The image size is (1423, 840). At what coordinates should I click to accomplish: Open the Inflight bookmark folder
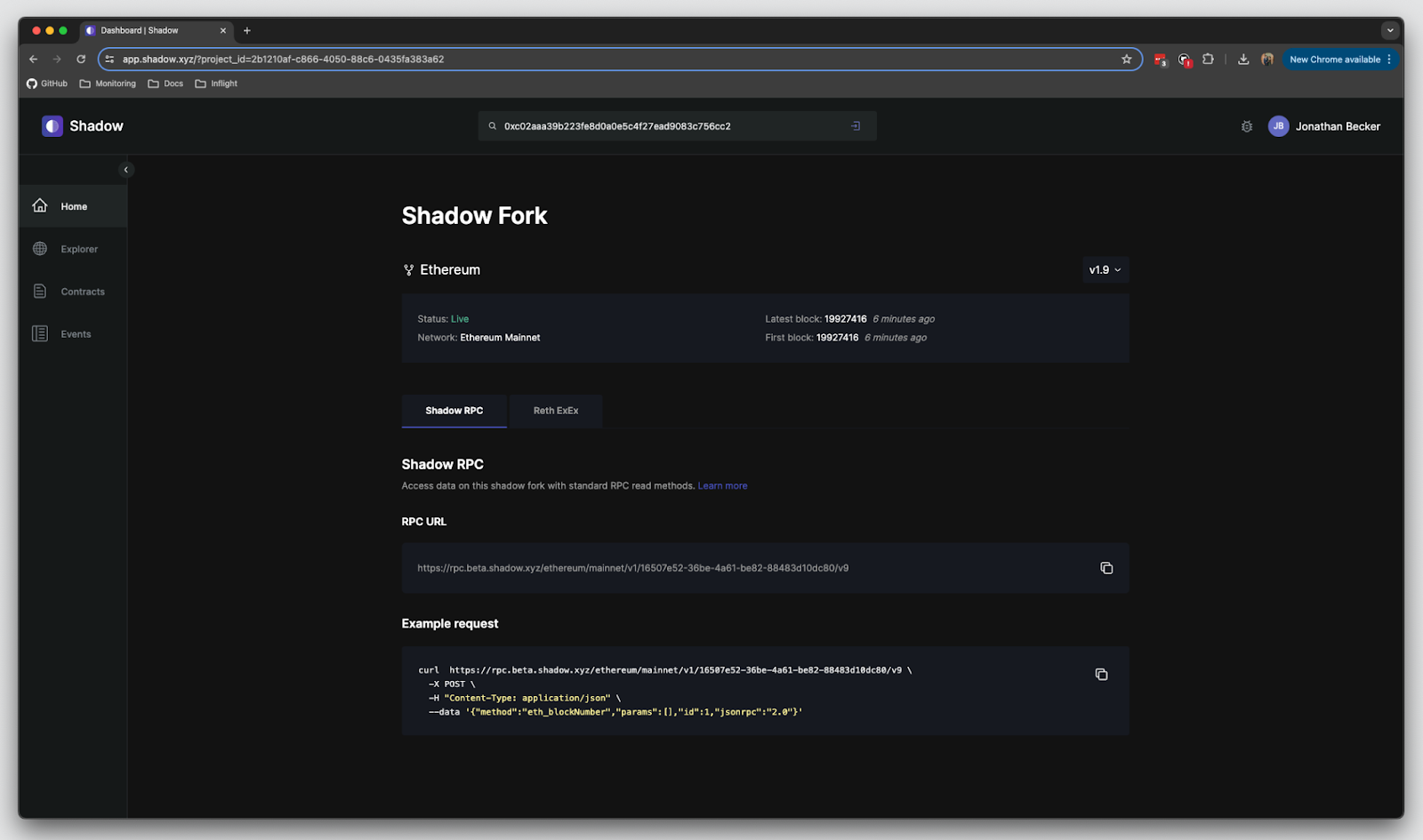click(216, 84)
